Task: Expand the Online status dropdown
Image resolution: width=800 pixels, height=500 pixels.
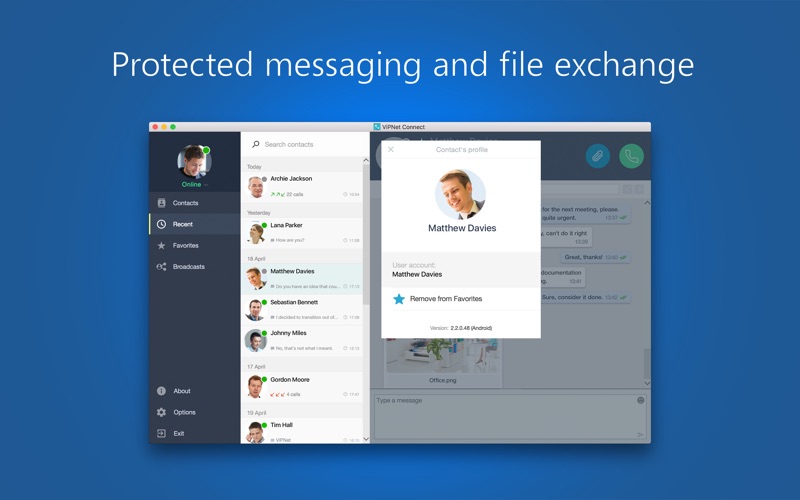Action: tap(195, 185)
